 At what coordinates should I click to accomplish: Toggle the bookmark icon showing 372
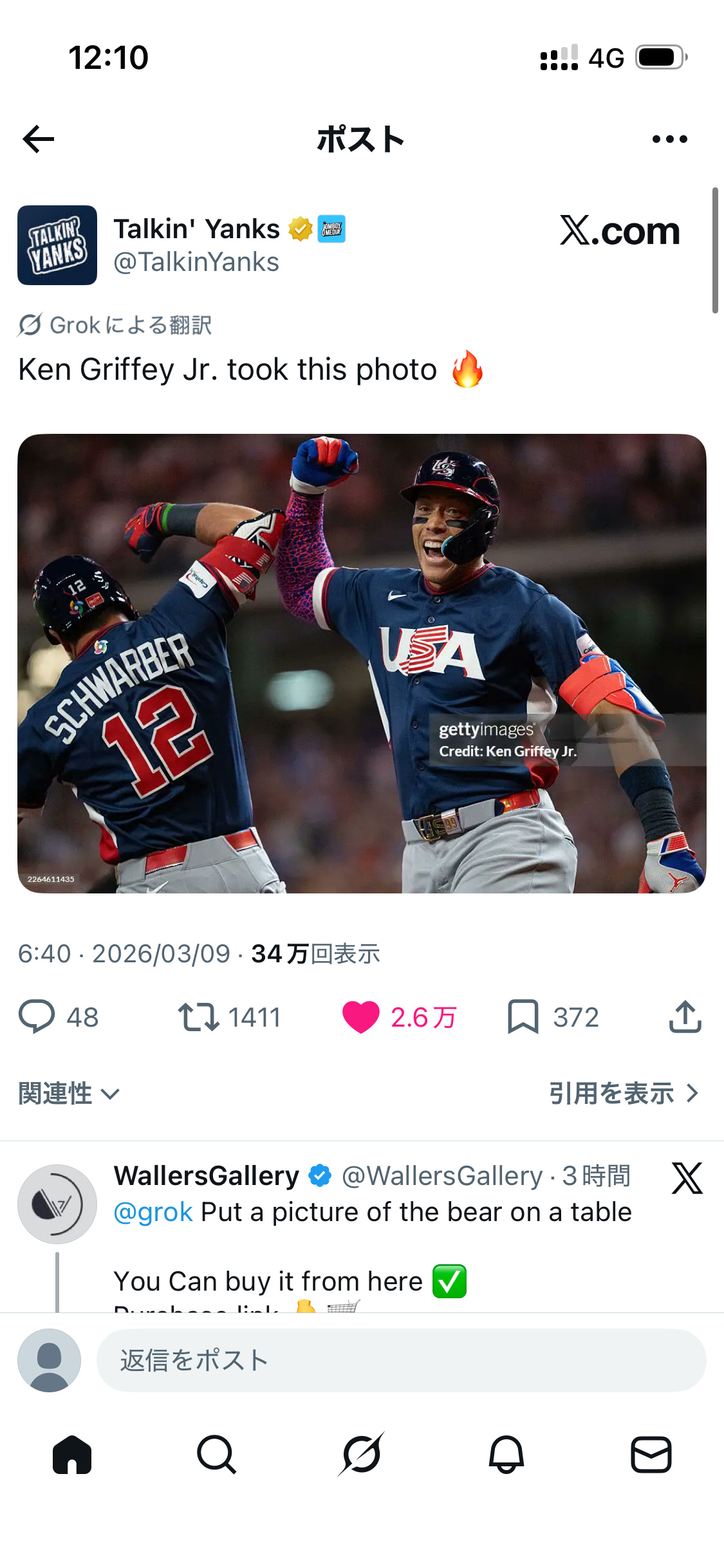[x=523, y=1017]
